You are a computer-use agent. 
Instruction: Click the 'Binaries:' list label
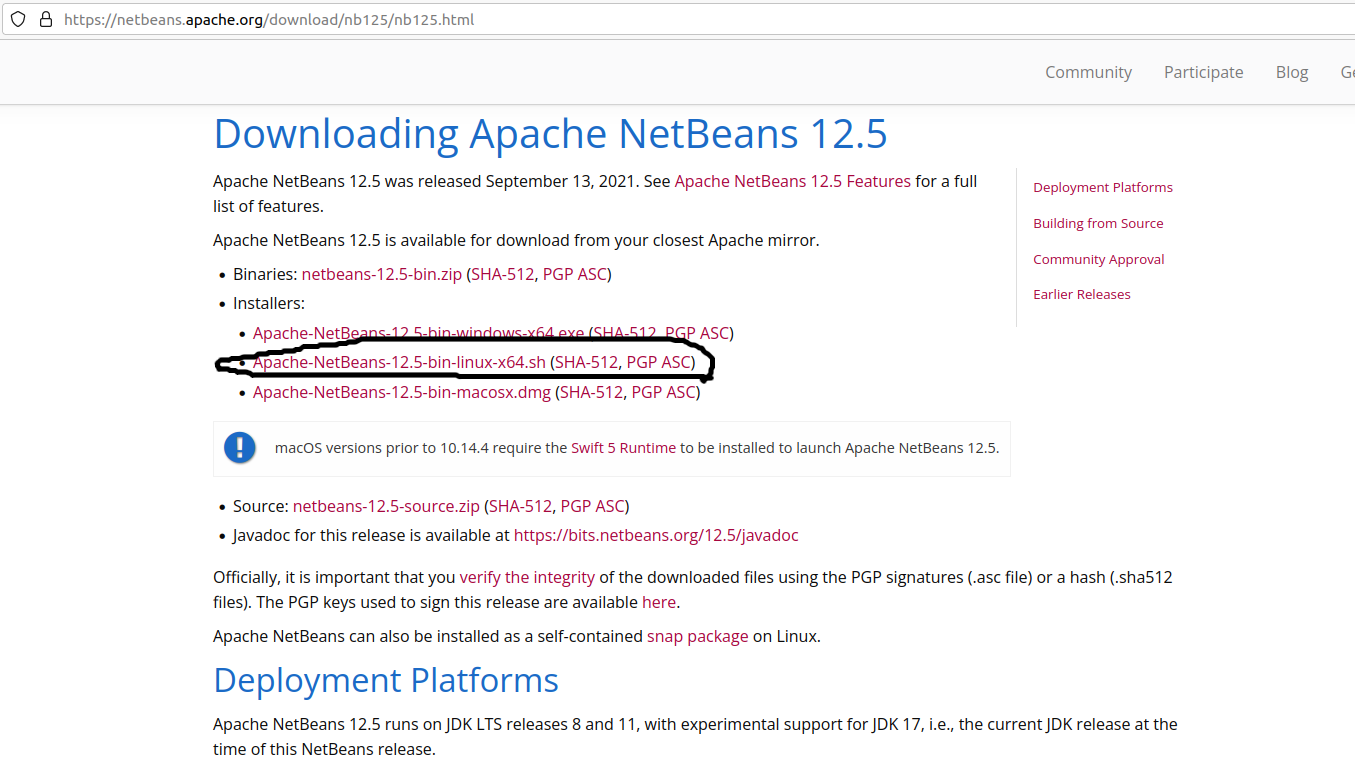point(265,274)
